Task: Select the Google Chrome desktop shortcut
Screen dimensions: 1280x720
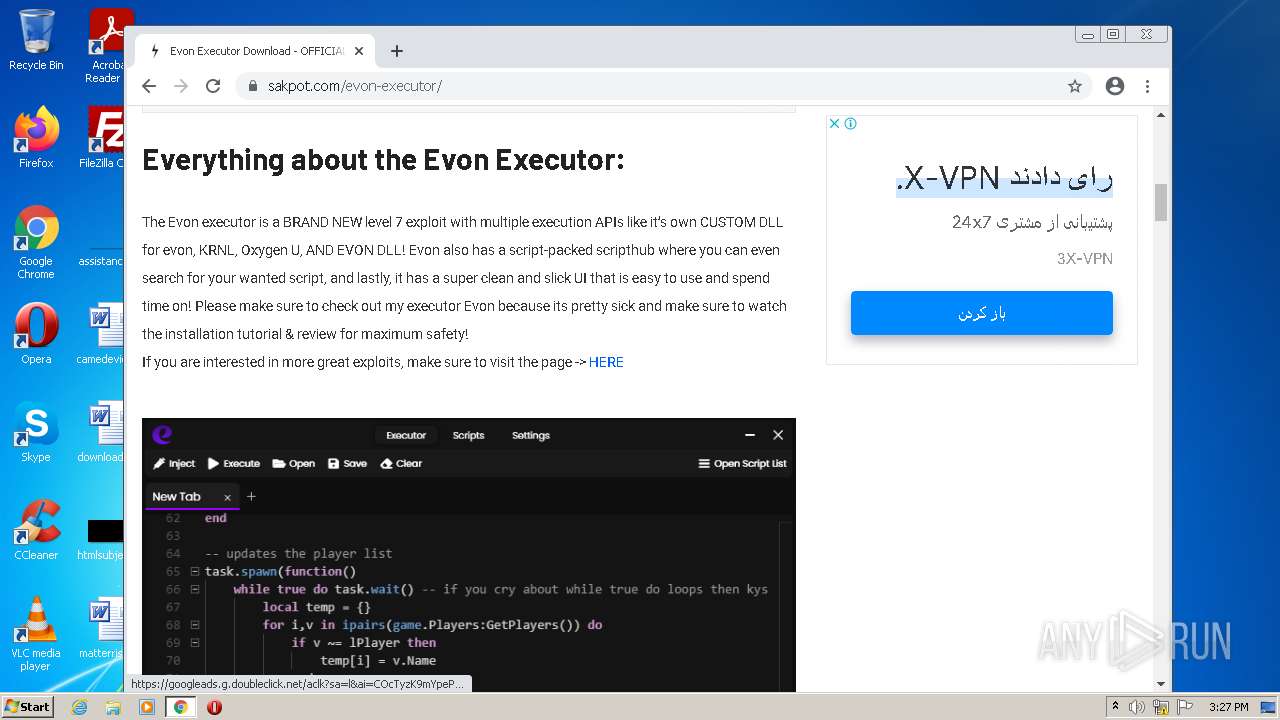Action: 36,242
